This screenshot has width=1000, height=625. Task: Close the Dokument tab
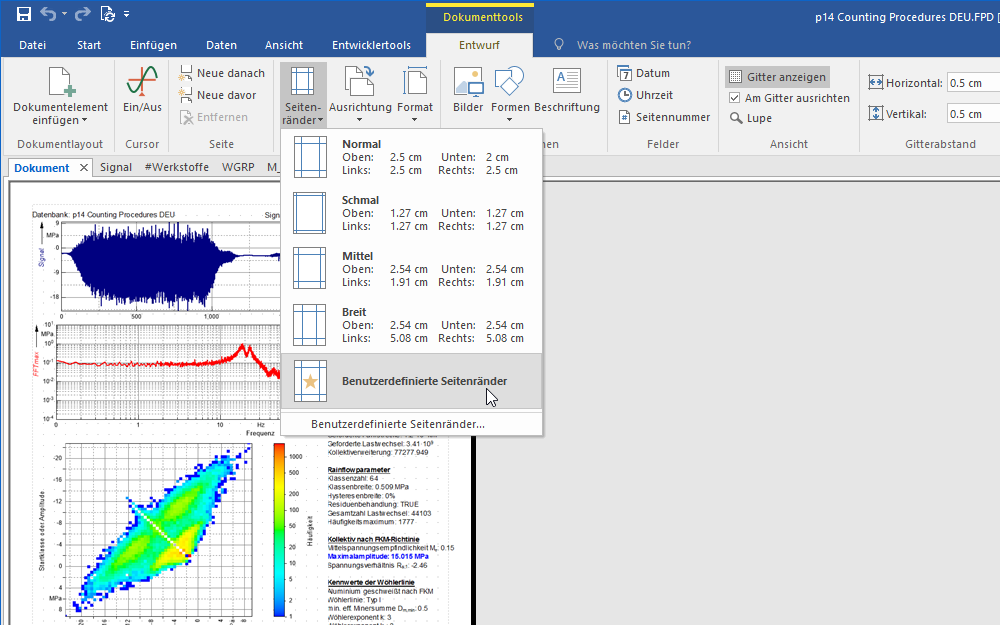[x=84, y=167]
